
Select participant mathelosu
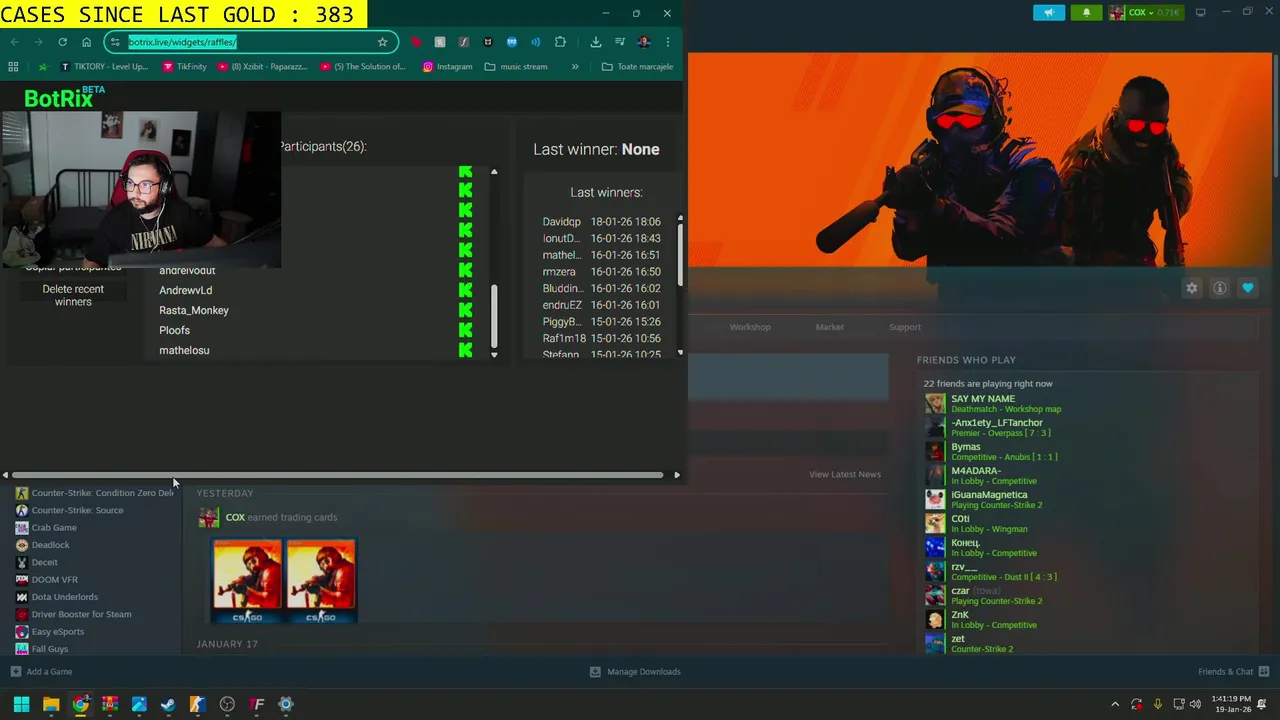pos(184,350)
